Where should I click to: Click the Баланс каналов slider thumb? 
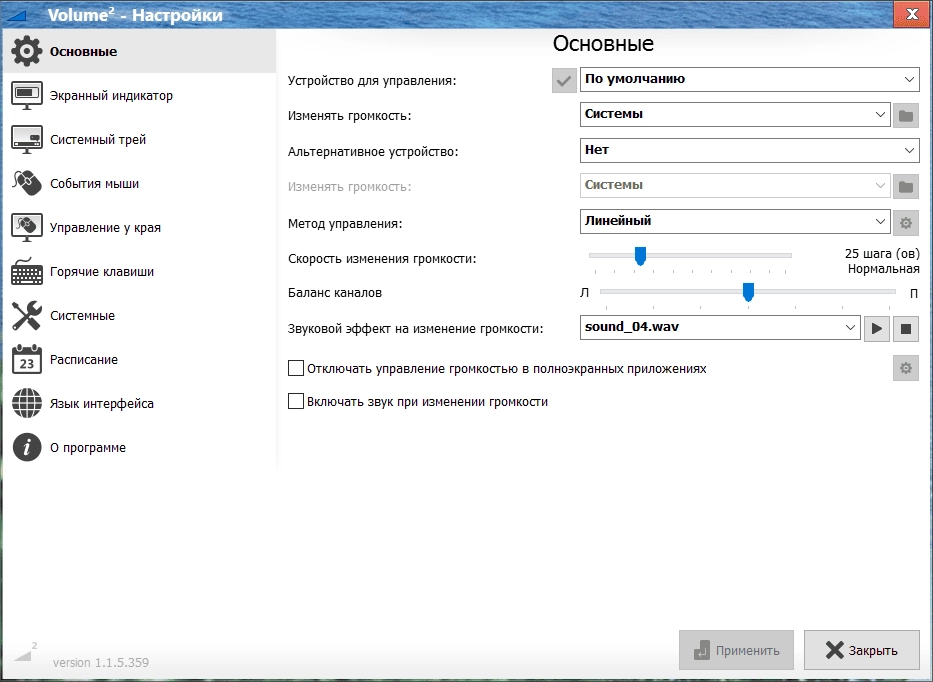point(749,292)
